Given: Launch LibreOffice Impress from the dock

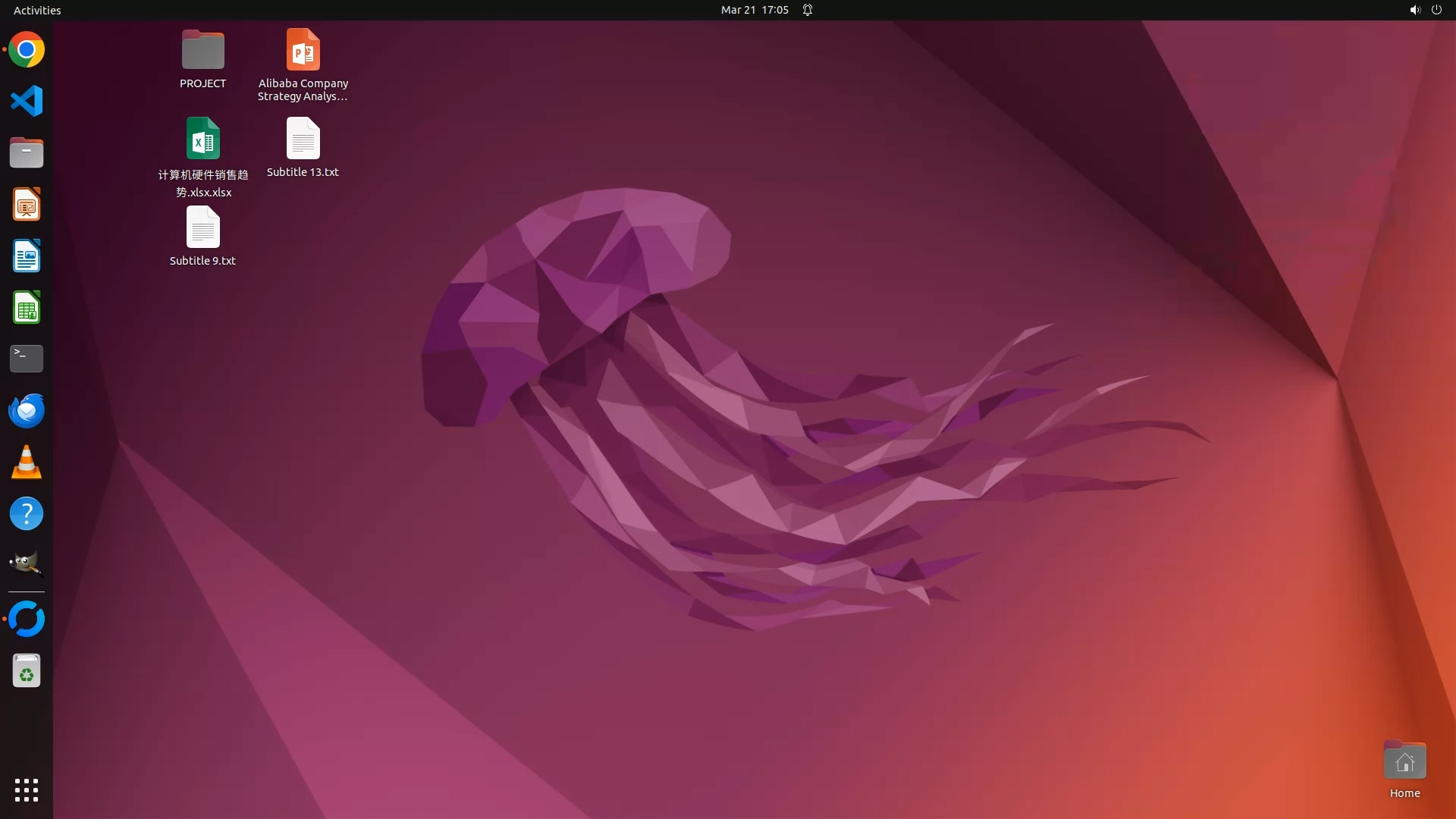Looking at the screenshot, I should coord(27,205).
